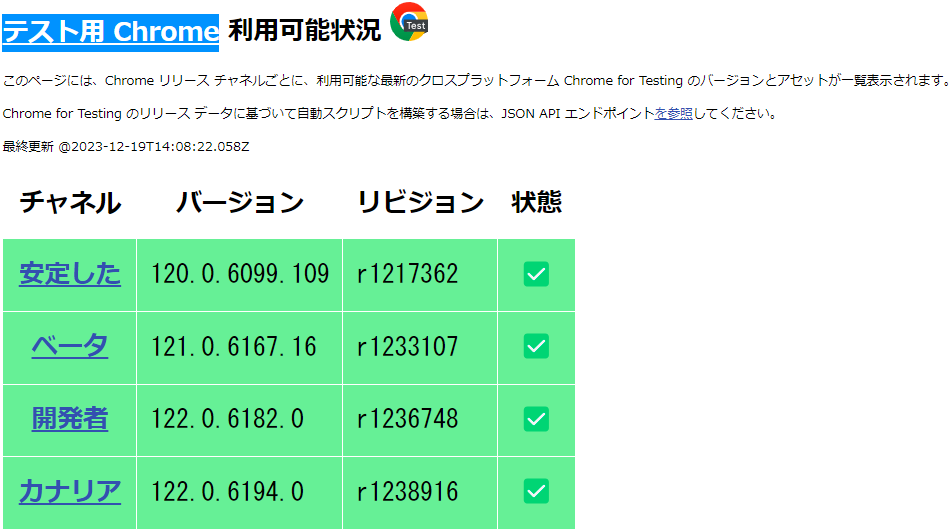The height and width of the screenshot is (531, 951).
Task: Go to the カナリア channel link
Action: tap(70, 491)
